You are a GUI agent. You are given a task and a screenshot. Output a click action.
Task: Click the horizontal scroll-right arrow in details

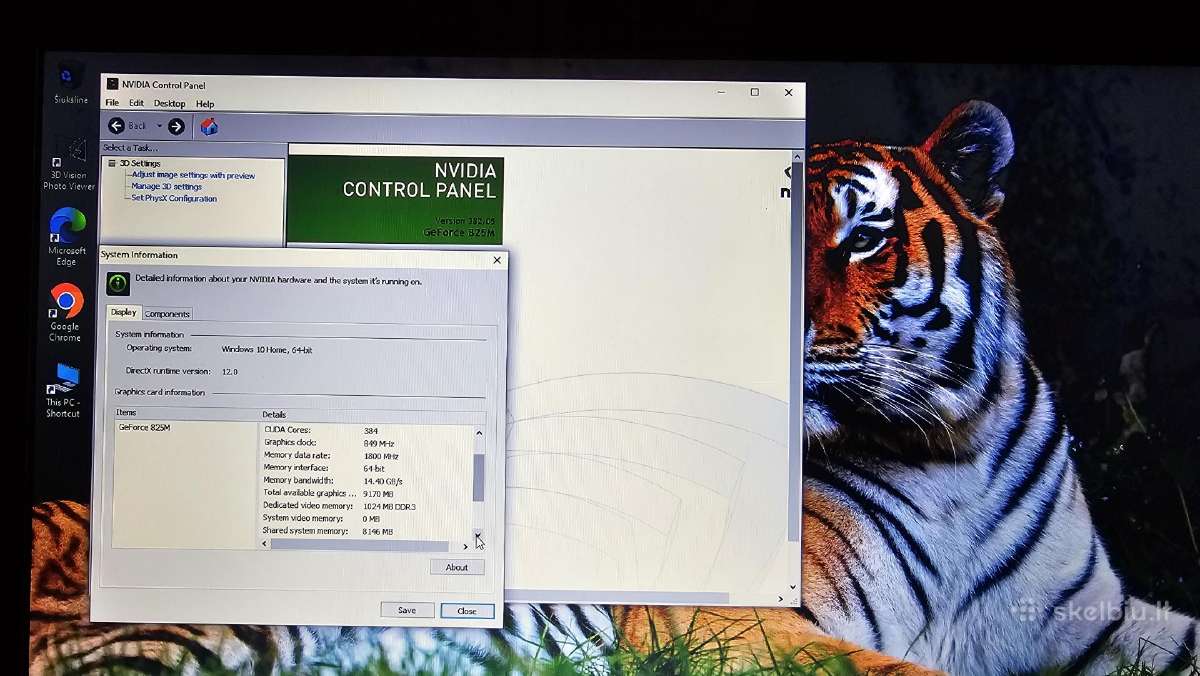[465, 546]
